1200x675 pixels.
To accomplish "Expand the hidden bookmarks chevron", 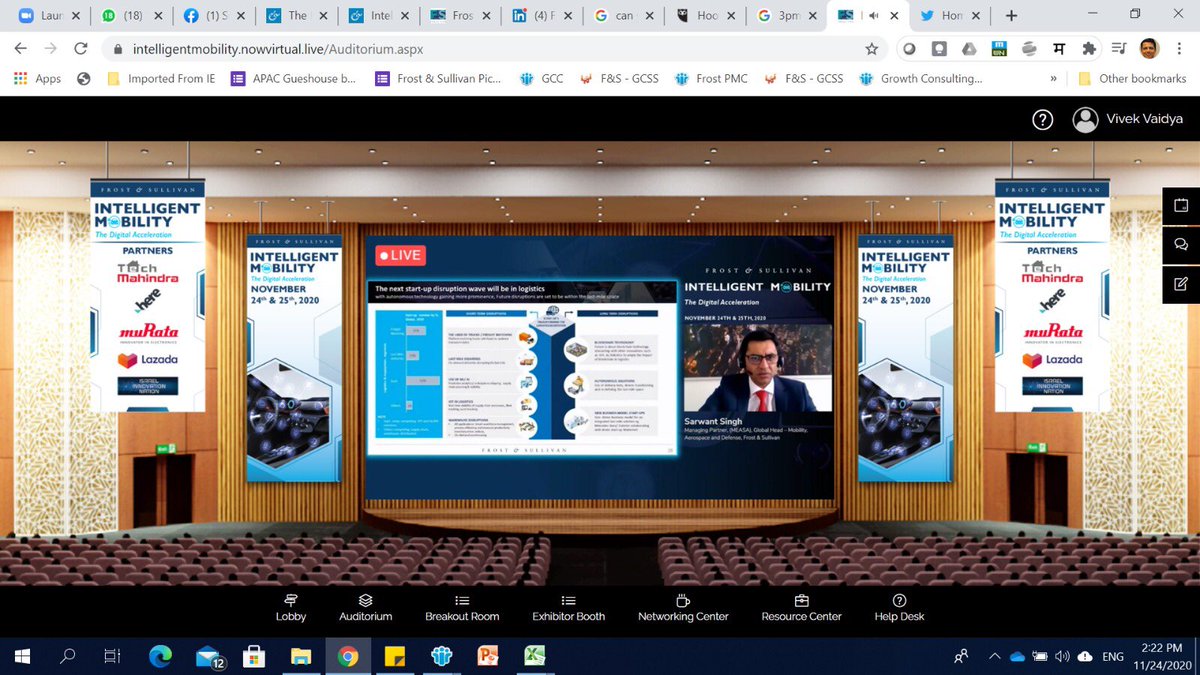I will point(1053,78).
